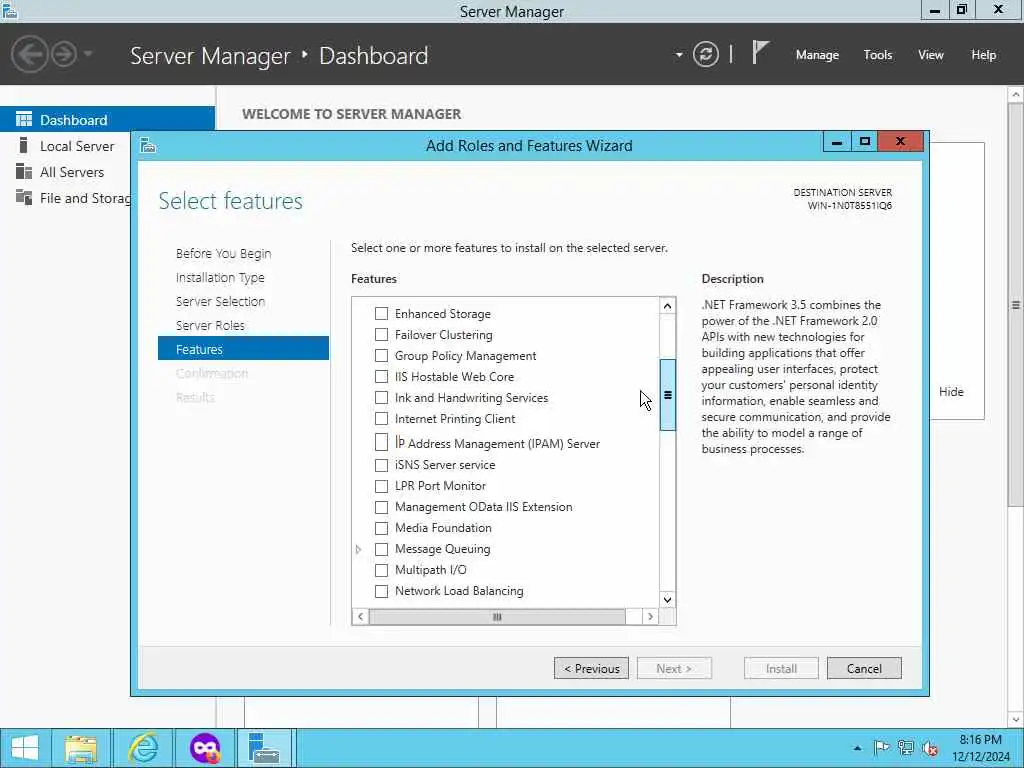Click the Action Center flag tray icon
The width and height of the screenshot is (1024, 768).
point(882,748)
